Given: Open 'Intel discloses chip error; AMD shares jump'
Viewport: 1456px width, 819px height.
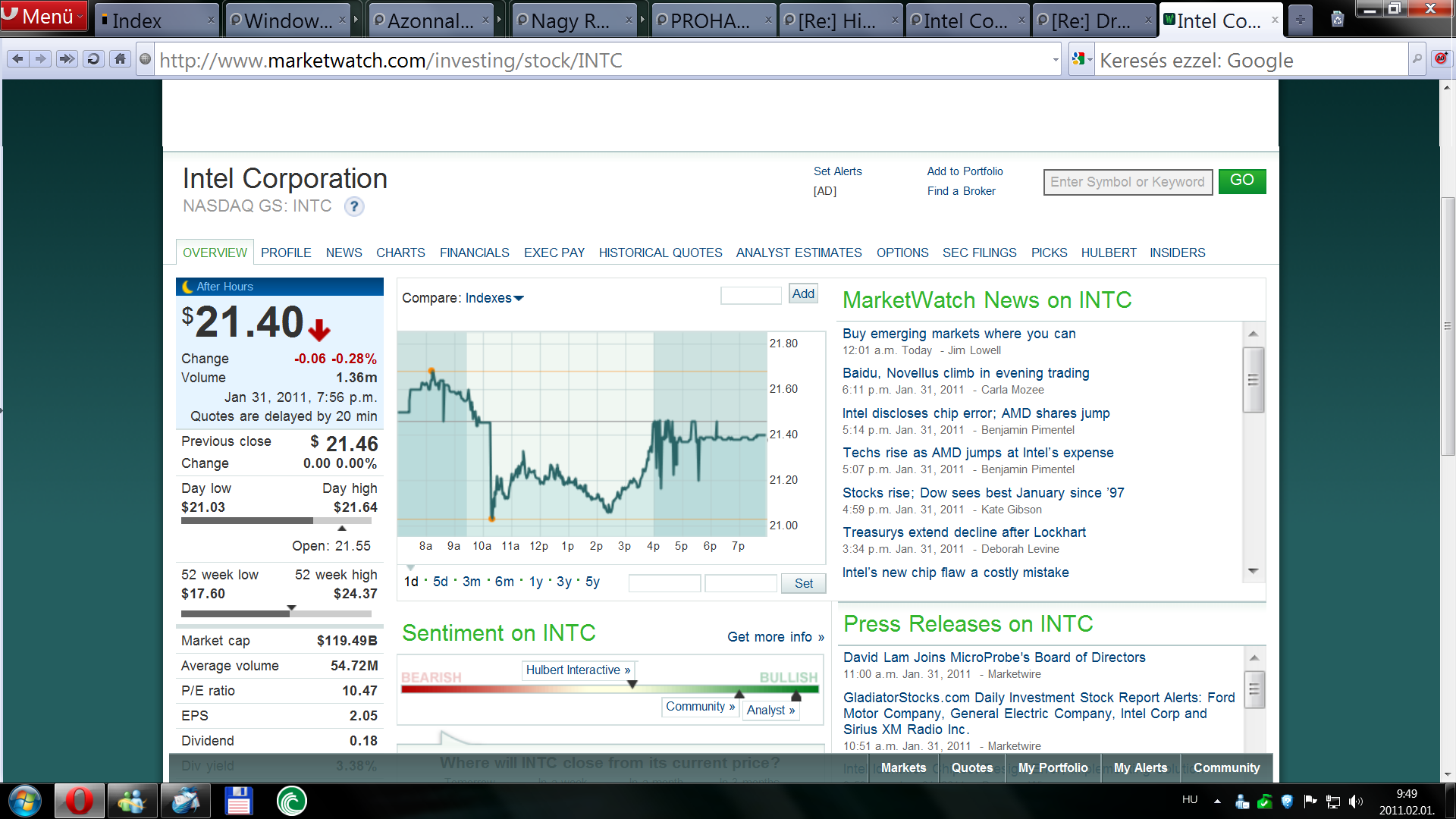Looking at the screenshot, I should (x=976, y=413).
